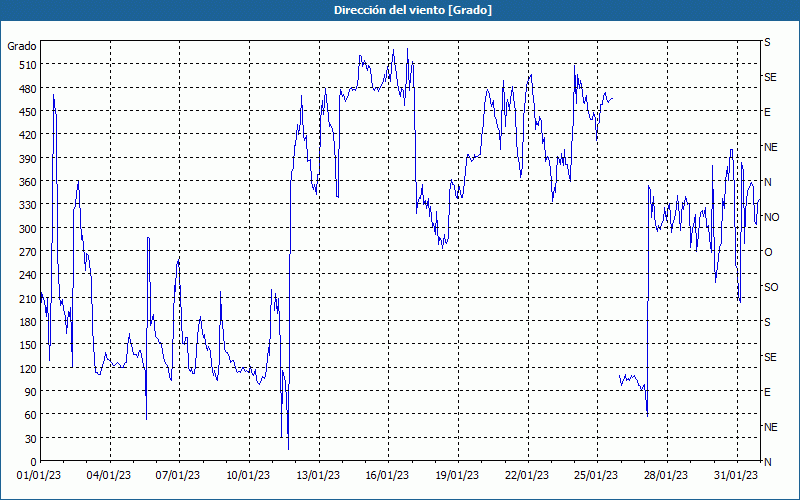Click the 30 y-axis tick label
The image size is (800, 500).
tap(31, 439)
